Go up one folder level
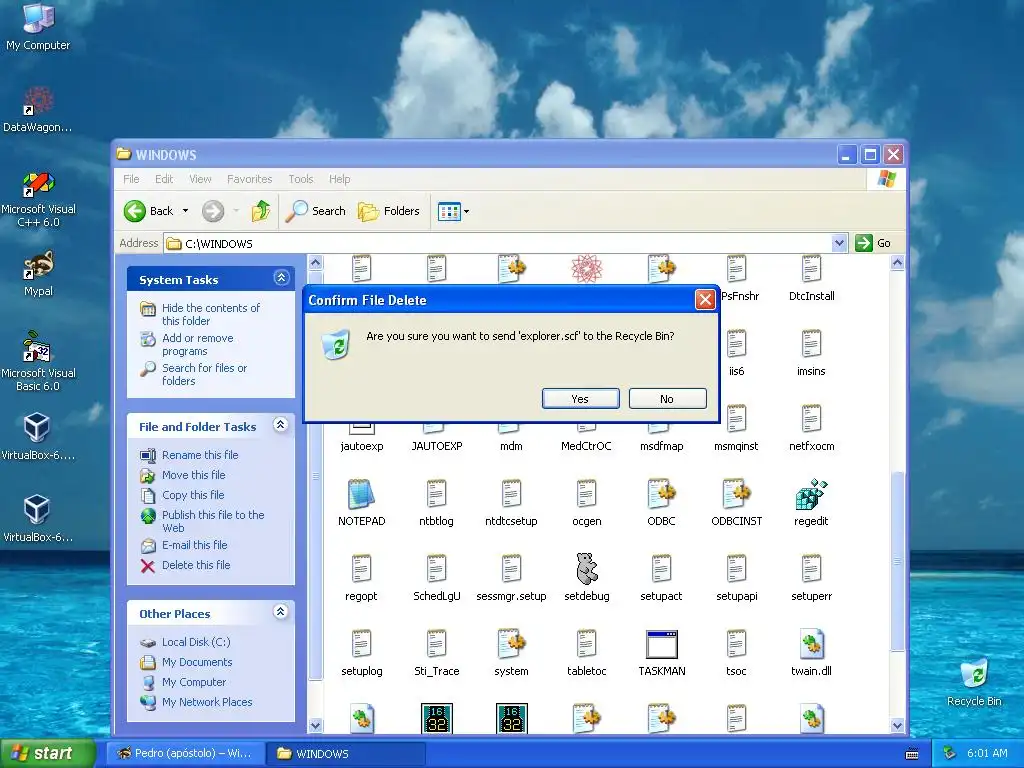This screenshot has width=1024, height=768. pyautogui.click(x=261, y=211)
